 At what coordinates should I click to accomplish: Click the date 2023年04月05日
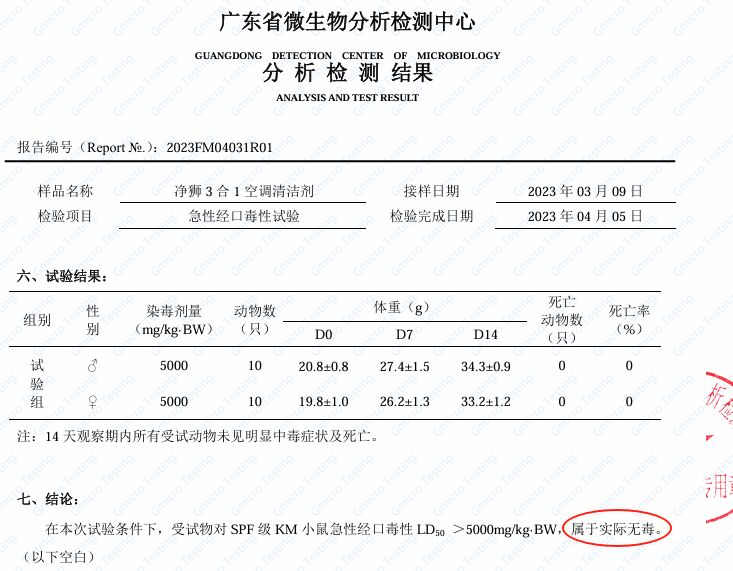point(585,216)
